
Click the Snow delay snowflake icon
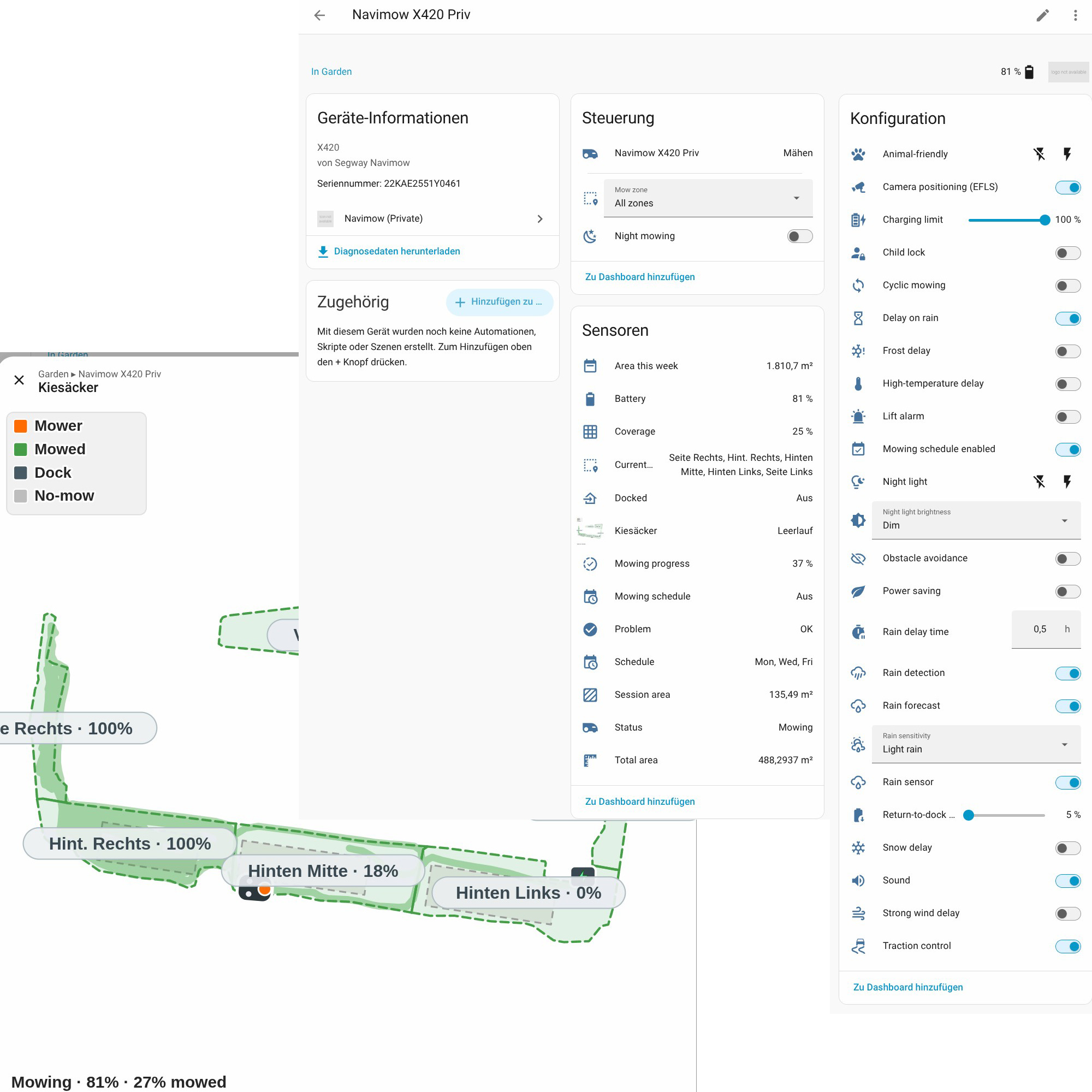(x=858, y=847)
